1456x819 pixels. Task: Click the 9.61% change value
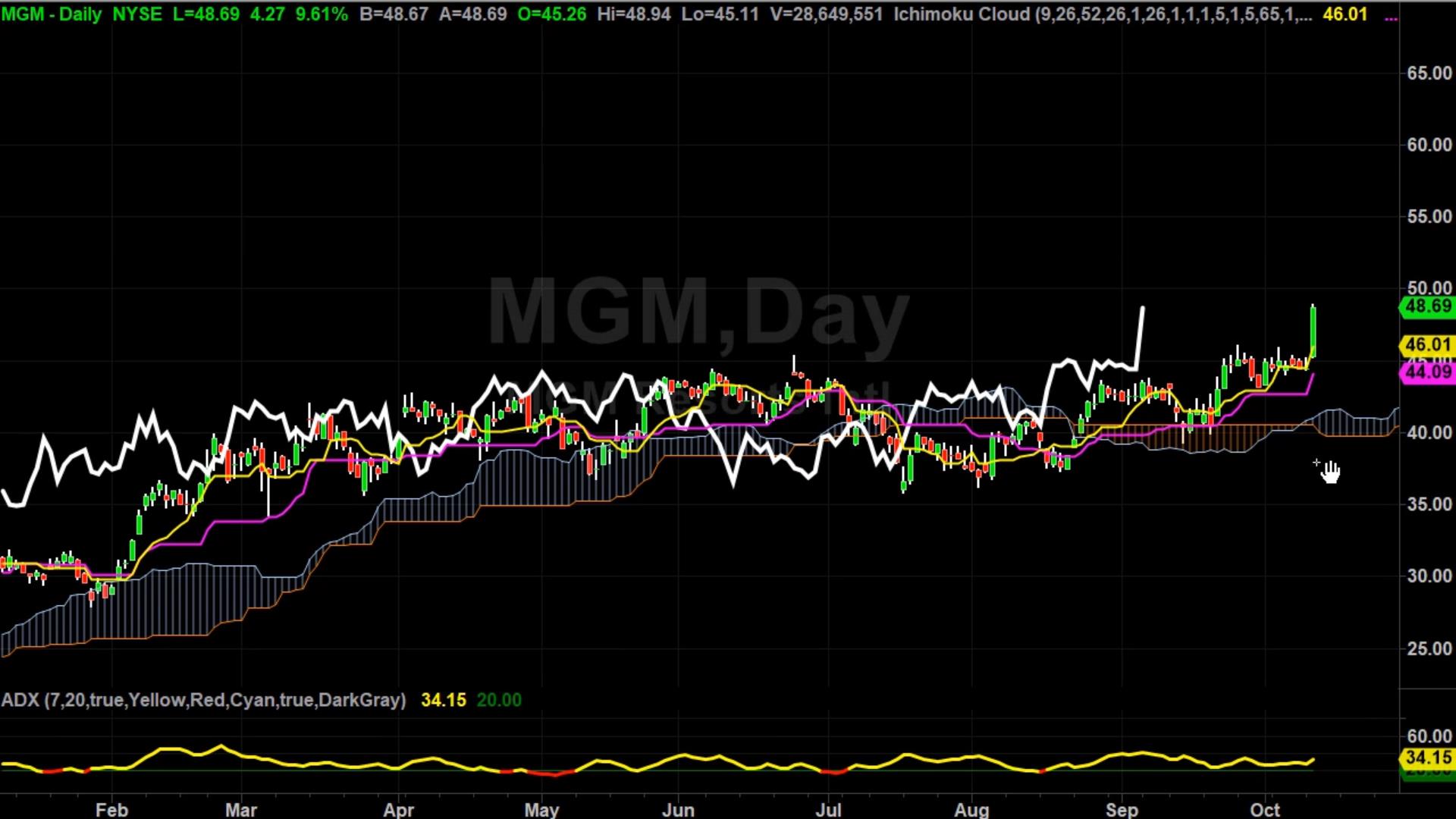click(x=322, y=14)
